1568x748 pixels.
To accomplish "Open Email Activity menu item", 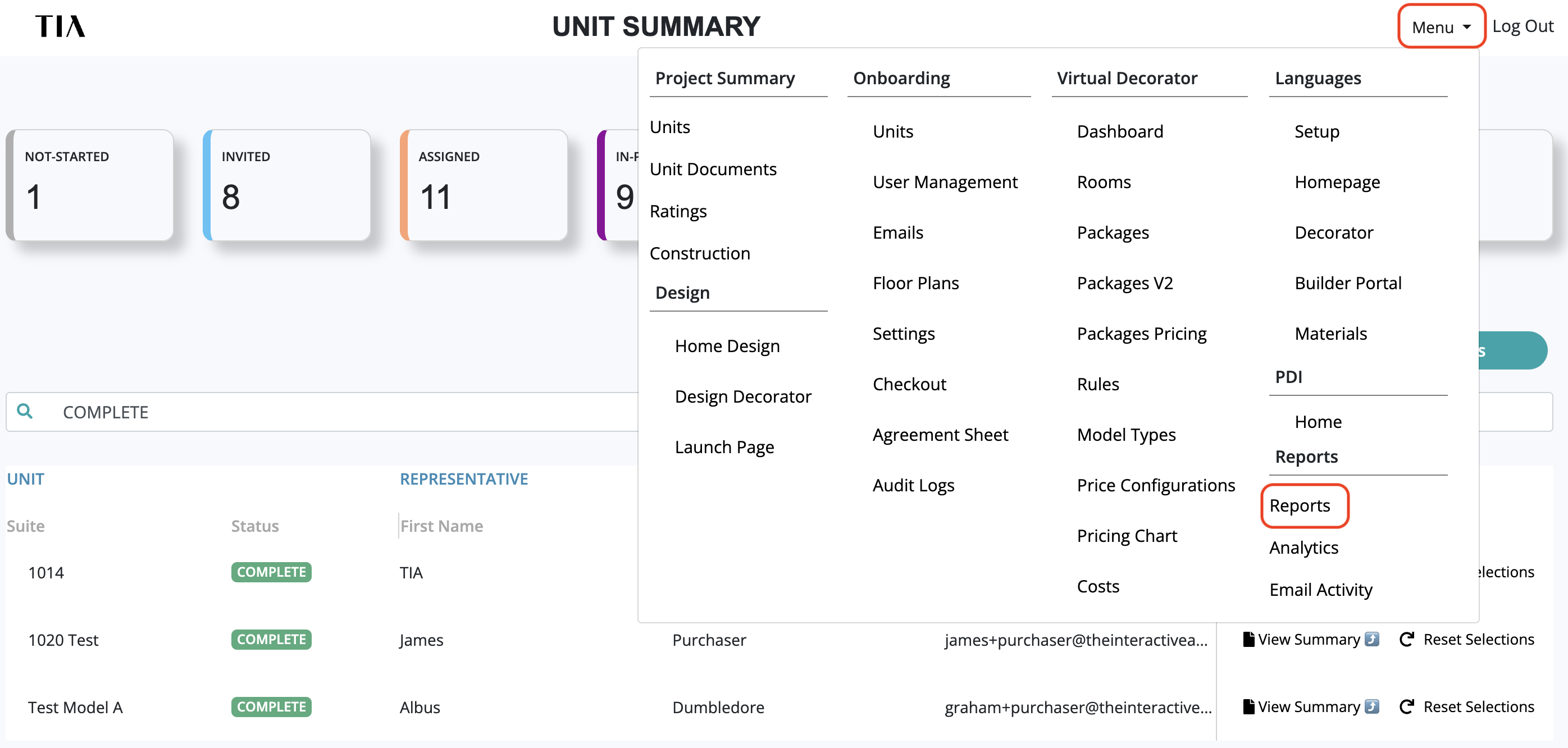I will pos(1320,589).
